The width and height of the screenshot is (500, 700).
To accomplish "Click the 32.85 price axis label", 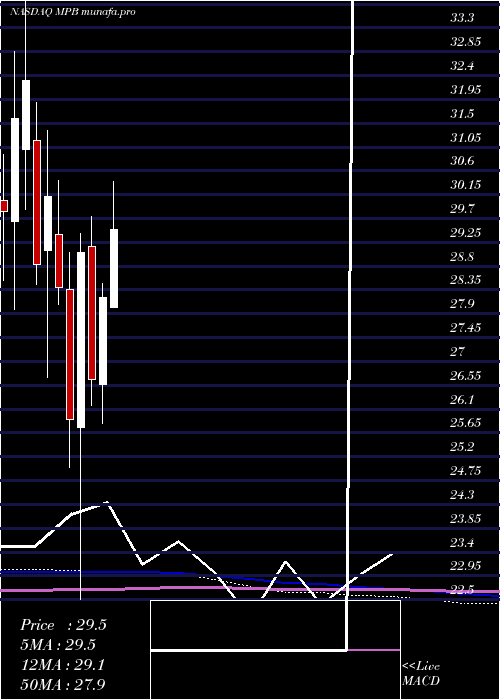I will pos(466,42).
